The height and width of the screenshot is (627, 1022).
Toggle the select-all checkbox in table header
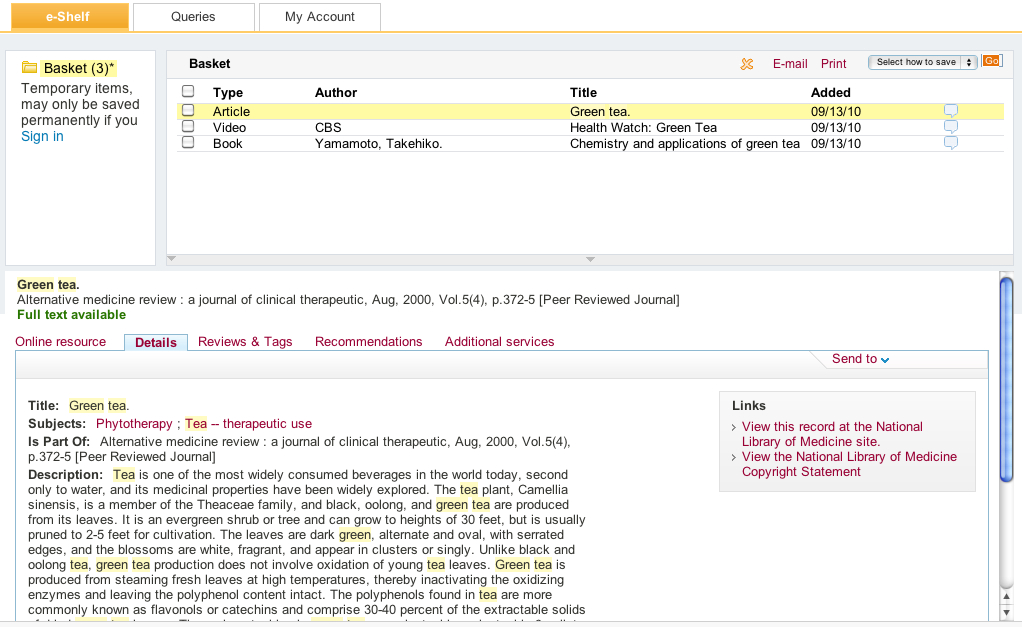188,92
